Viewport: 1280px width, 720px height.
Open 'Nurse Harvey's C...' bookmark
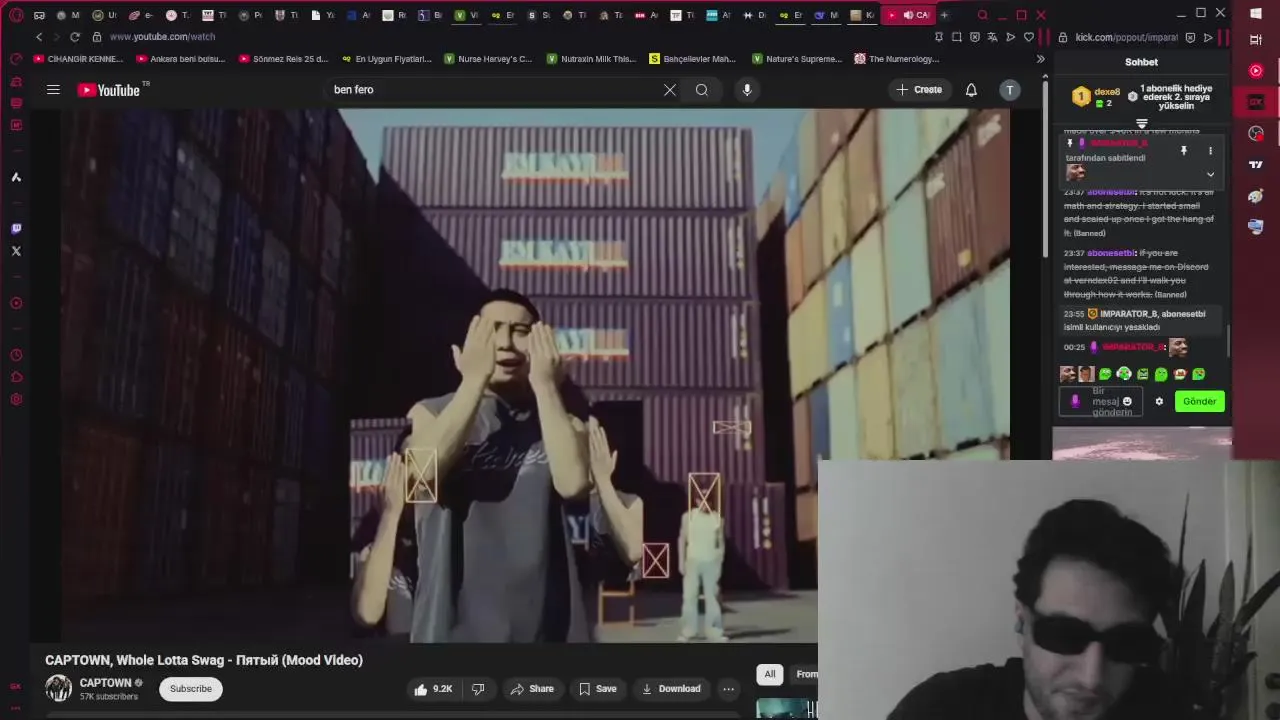pyautogui.click(x=488, y=59)
